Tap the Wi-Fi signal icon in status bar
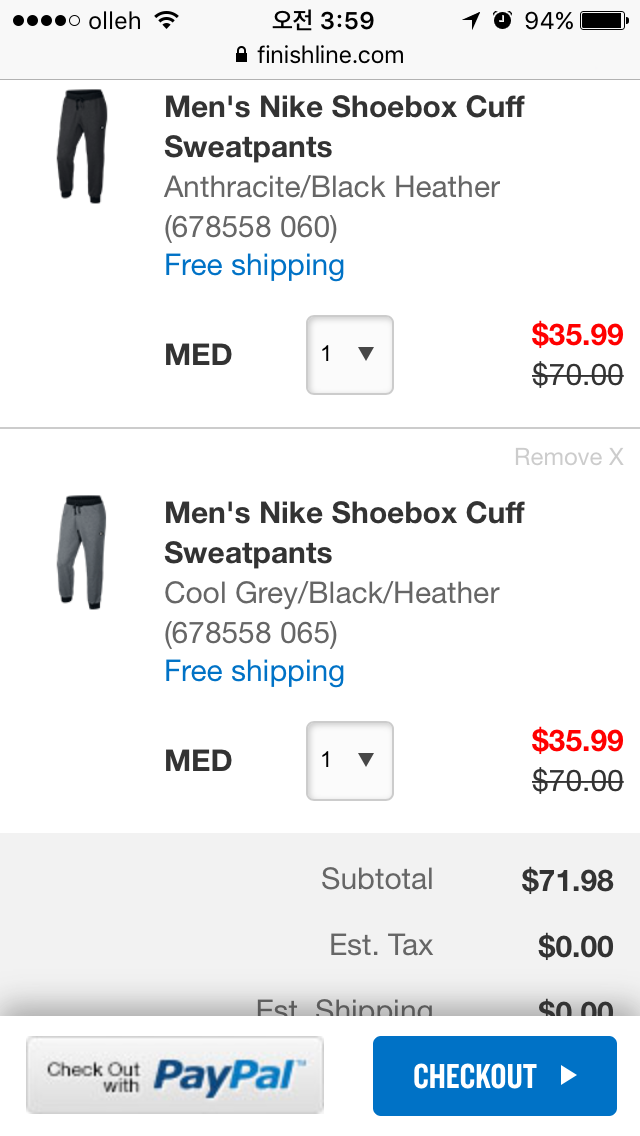640x1136 pixels. pos(167,20)
